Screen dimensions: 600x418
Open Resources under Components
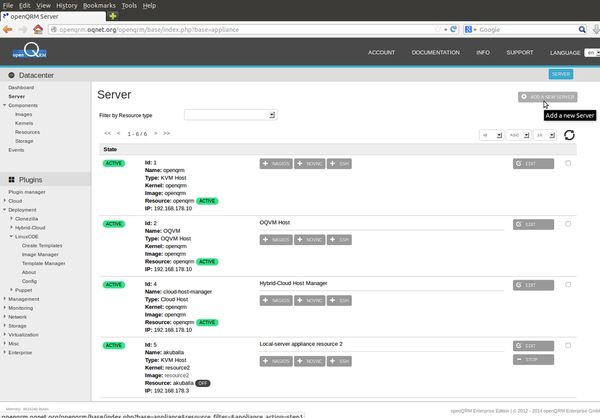pyautogui.click(x=27, y=132)
